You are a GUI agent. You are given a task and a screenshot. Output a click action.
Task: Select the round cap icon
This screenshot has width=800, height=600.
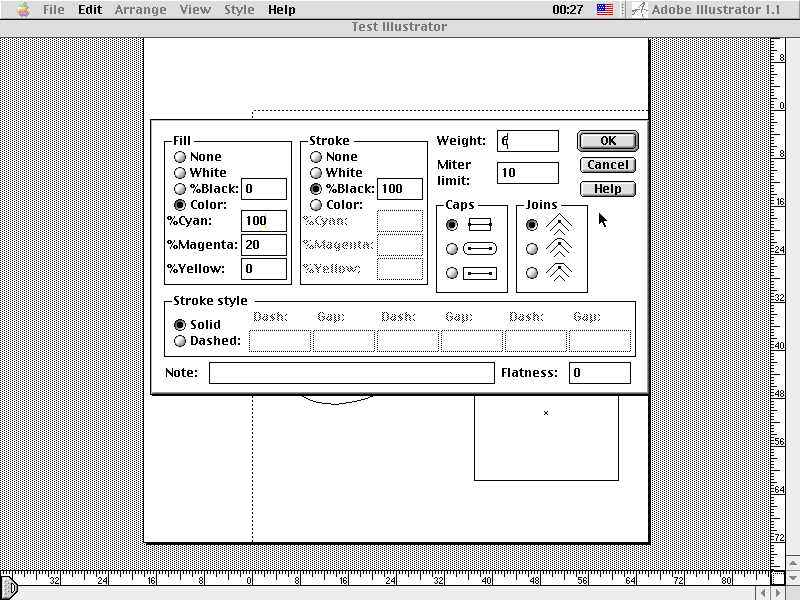tap(480, 248)
